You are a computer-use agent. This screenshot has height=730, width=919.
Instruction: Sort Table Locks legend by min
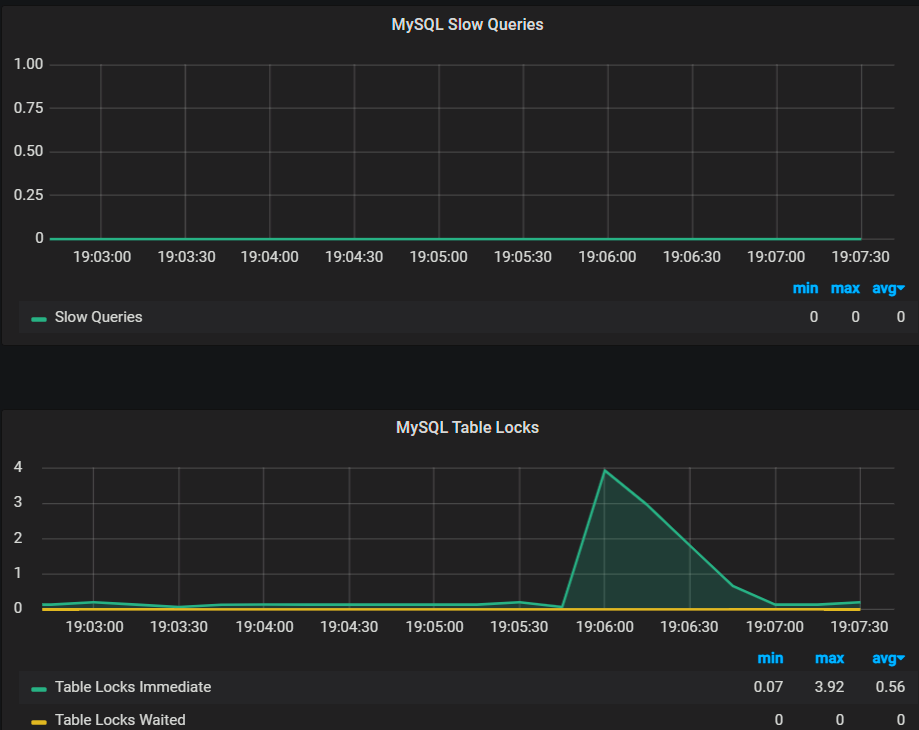770,659
